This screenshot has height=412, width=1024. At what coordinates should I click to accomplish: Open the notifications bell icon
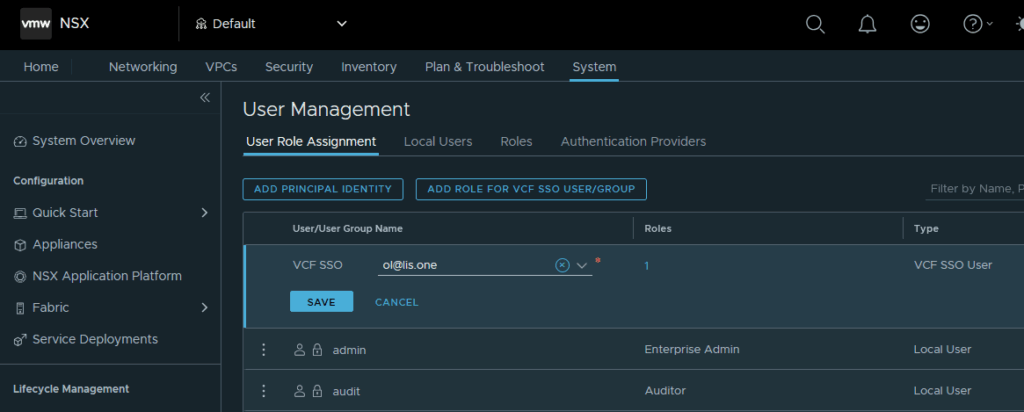coord(867,24)
